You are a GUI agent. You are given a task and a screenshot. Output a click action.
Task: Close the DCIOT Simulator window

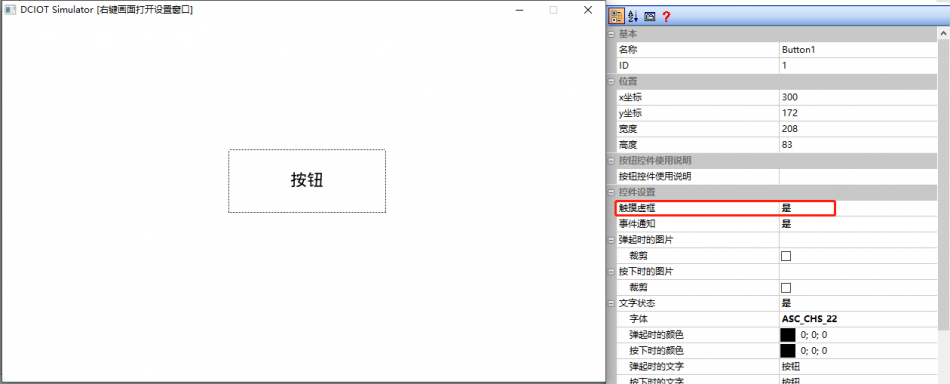(588, 10)
